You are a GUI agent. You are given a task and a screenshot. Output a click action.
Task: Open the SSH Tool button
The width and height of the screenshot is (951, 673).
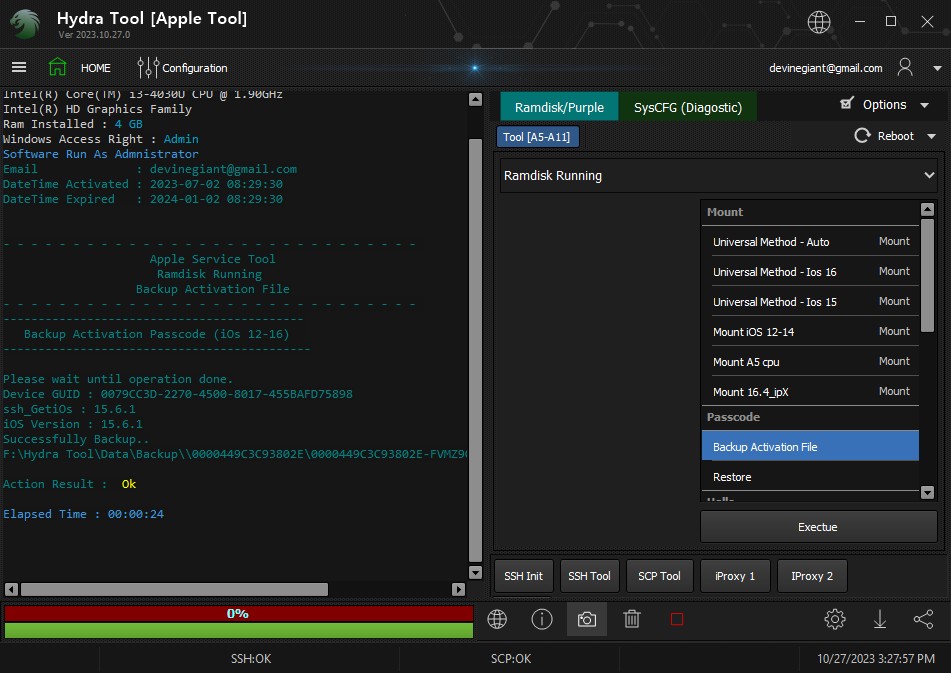click(x=589, y=576)
